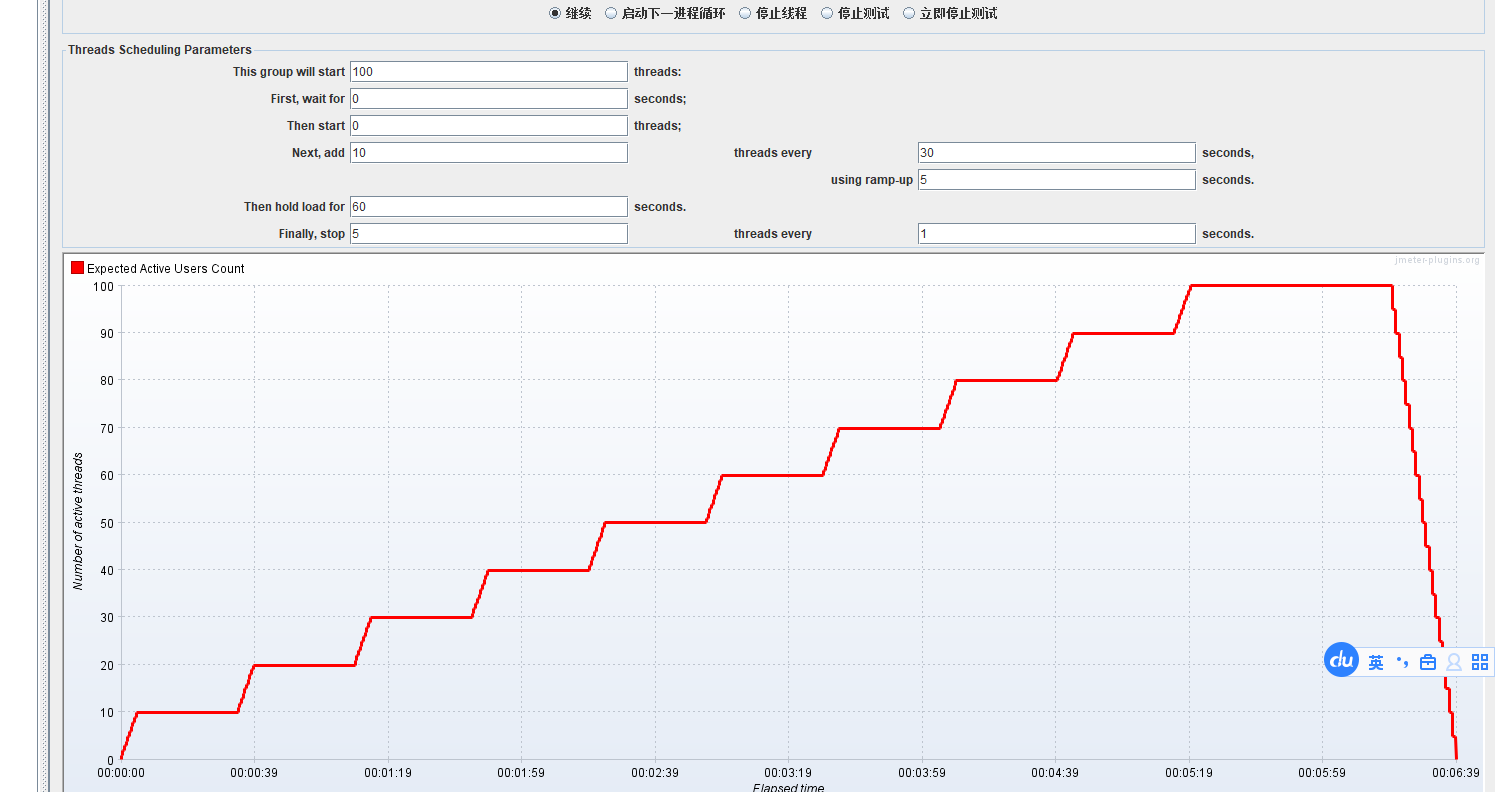Focus the 'using ramp-up' seconds field
Viewport: 1495px width, 792px height.
pos(1056,180)
